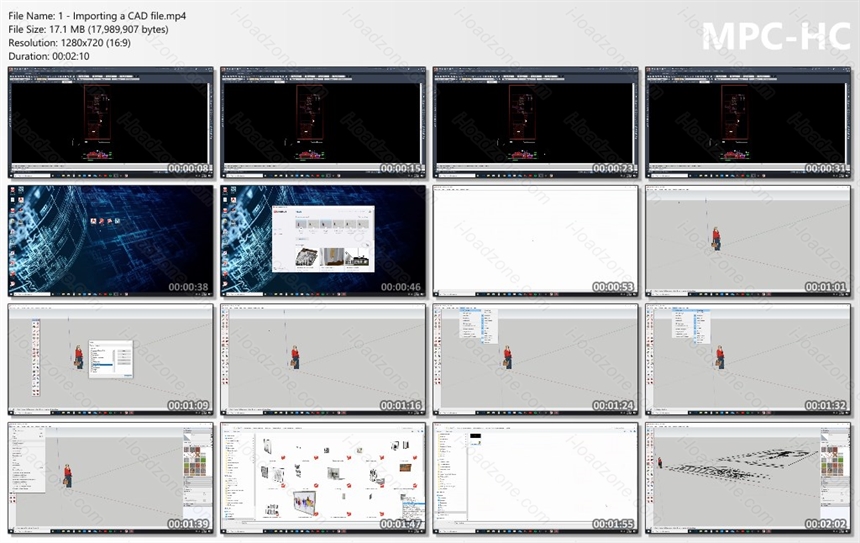The height and width of the screenshot is (543, 860).
Task: Click the MPC-HC logo
Action: click(776, 36)
